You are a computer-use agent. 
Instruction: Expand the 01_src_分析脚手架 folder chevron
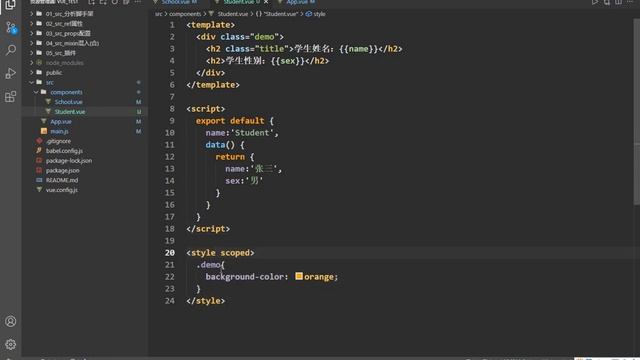(31, 13)
